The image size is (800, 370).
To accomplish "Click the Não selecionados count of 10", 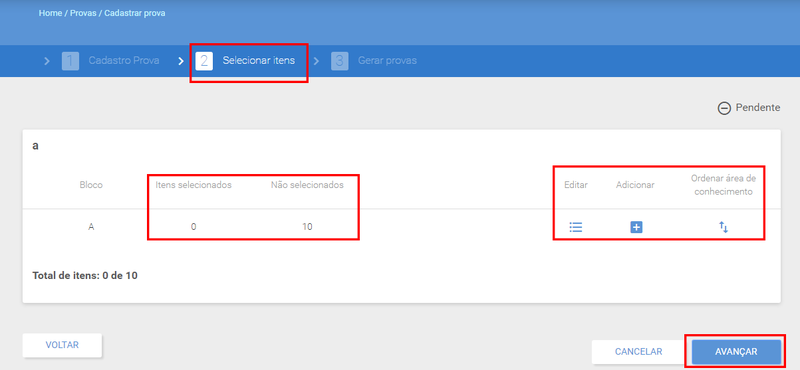I will click(307, 227).
